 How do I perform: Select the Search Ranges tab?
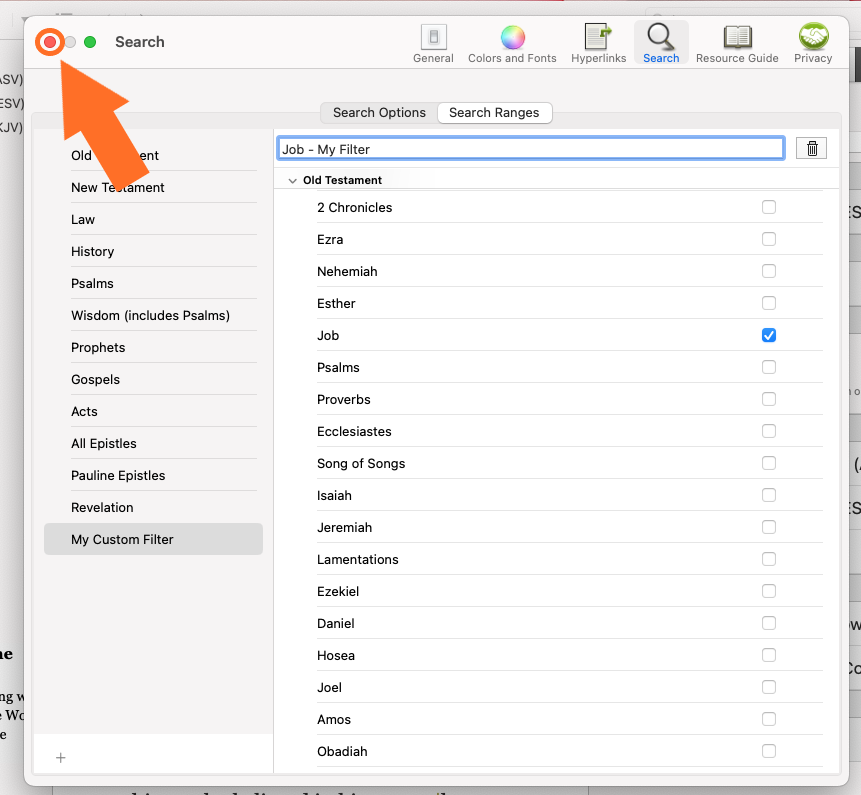(494, 113)
